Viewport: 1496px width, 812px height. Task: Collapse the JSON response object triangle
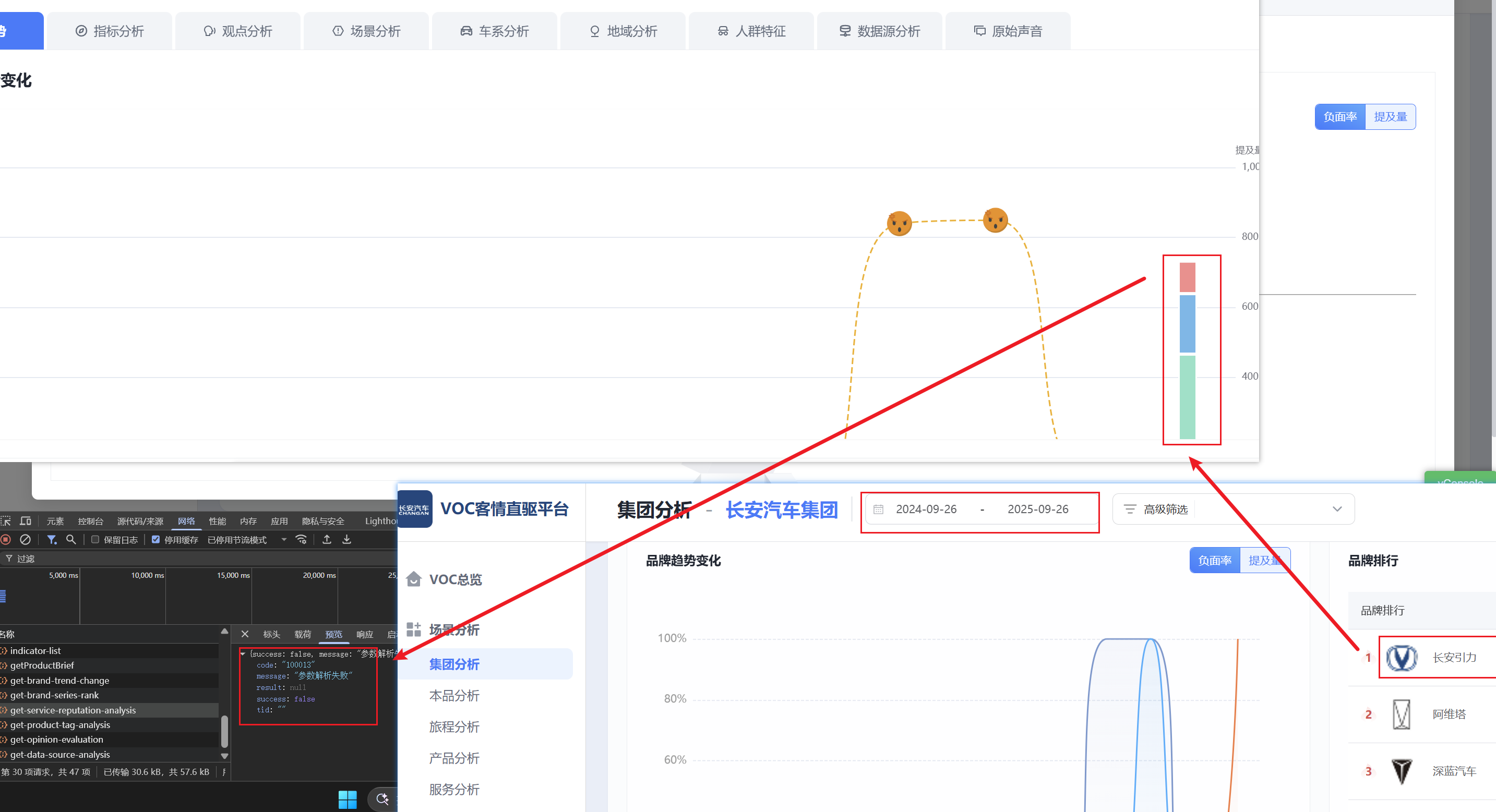pos(243,654)
